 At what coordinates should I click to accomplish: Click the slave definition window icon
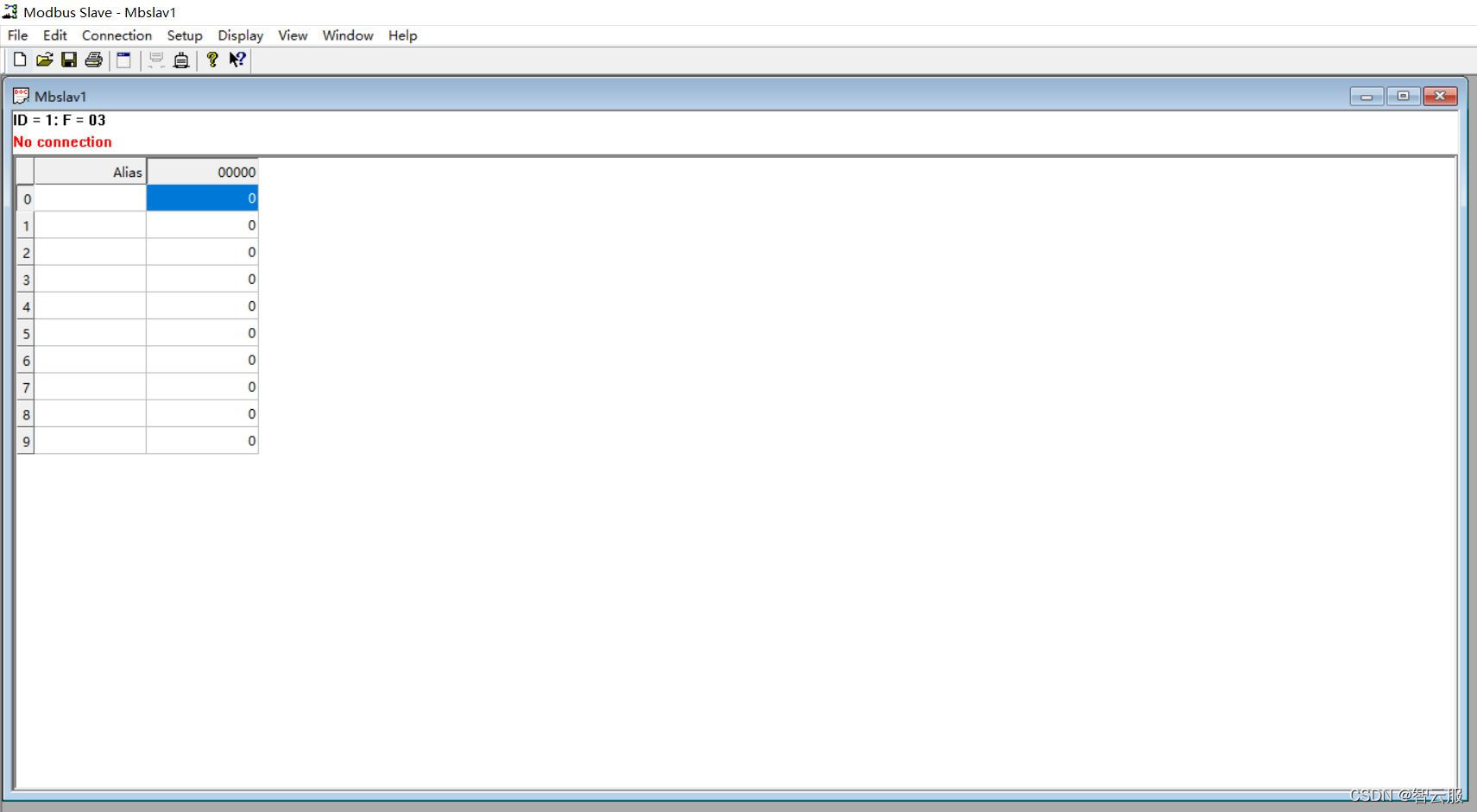click(x=123, y=60)
